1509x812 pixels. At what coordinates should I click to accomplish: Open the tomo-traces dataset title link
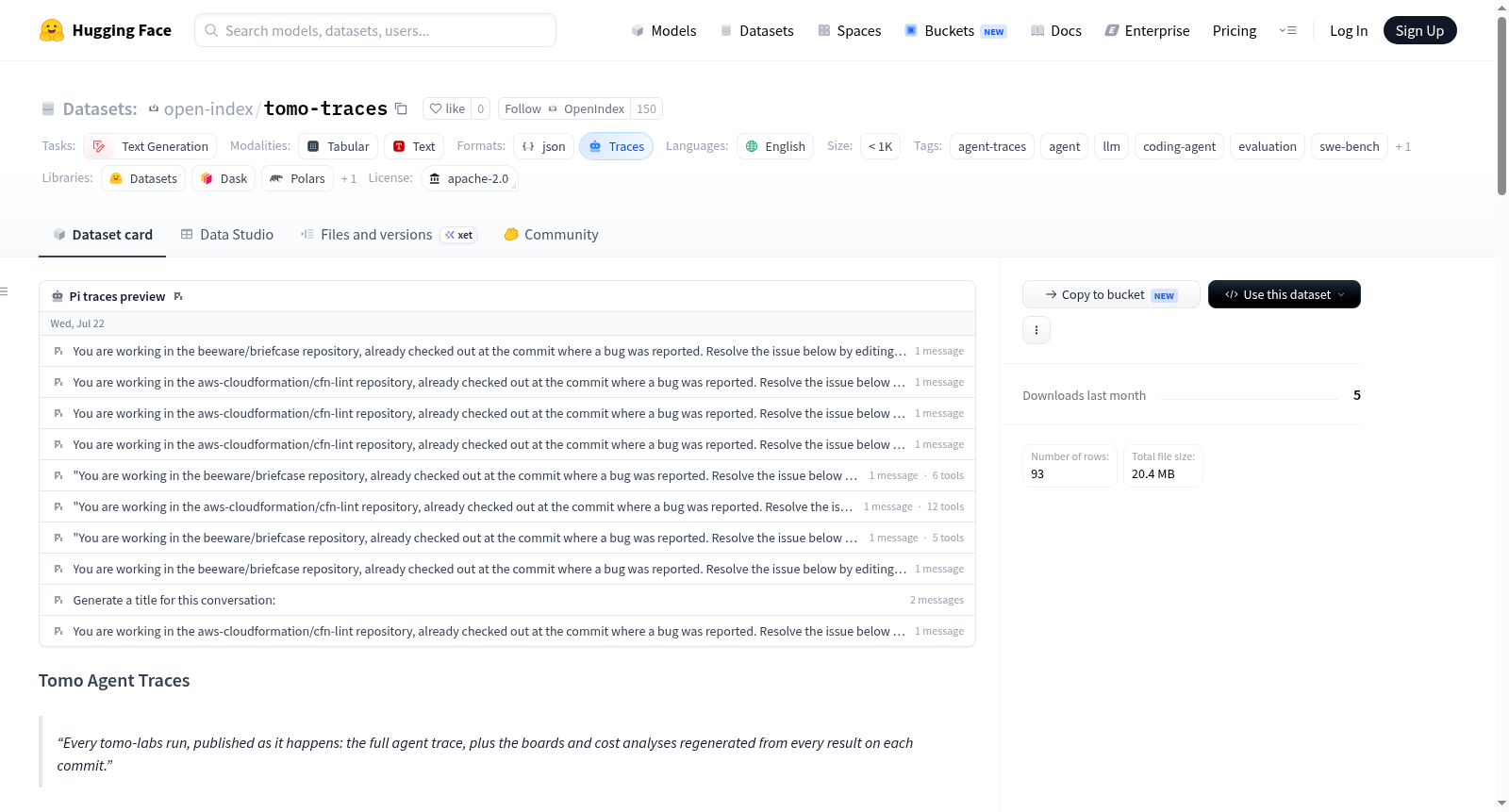click(x=325, y=108)
